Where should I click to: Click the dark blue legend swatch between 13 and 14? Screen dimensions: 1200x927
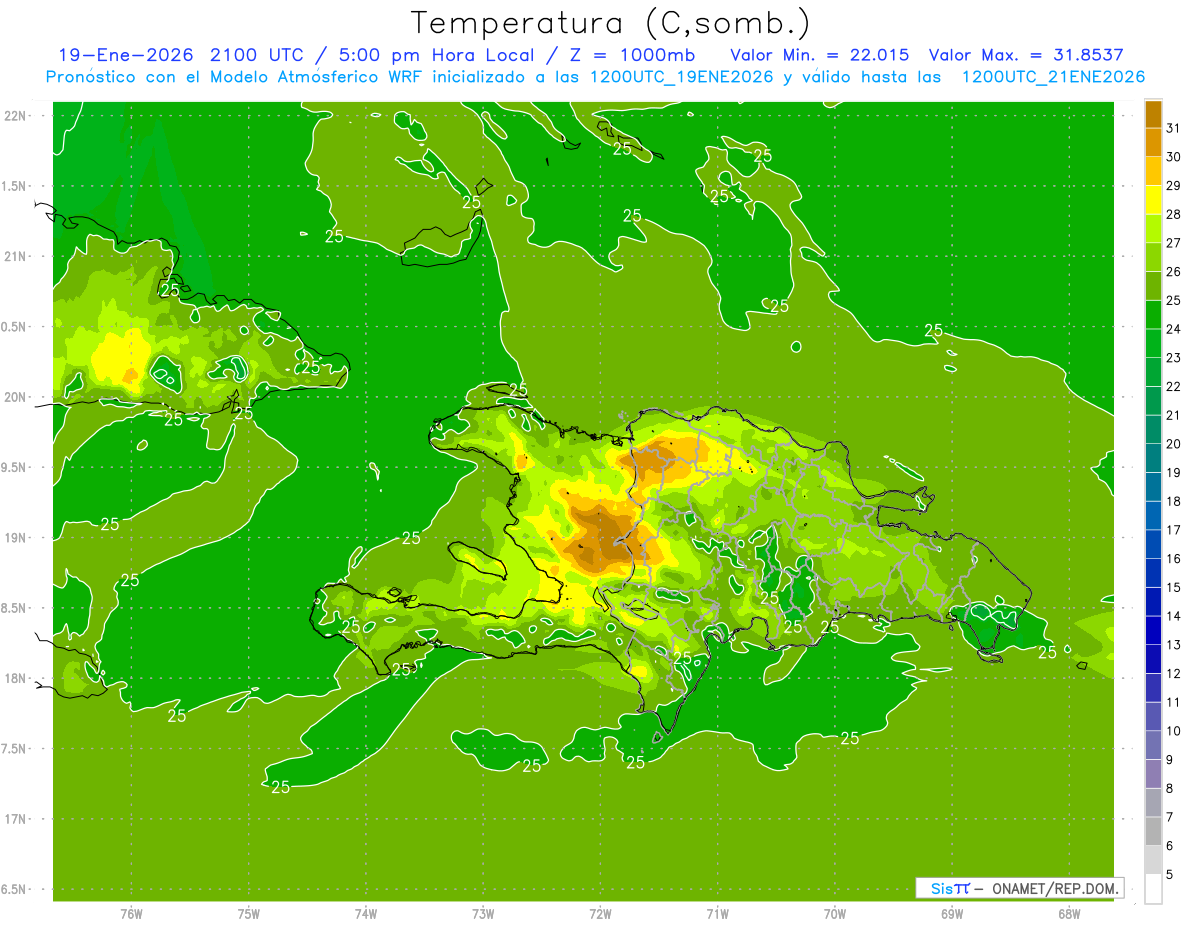click(x=1153, y=630)
